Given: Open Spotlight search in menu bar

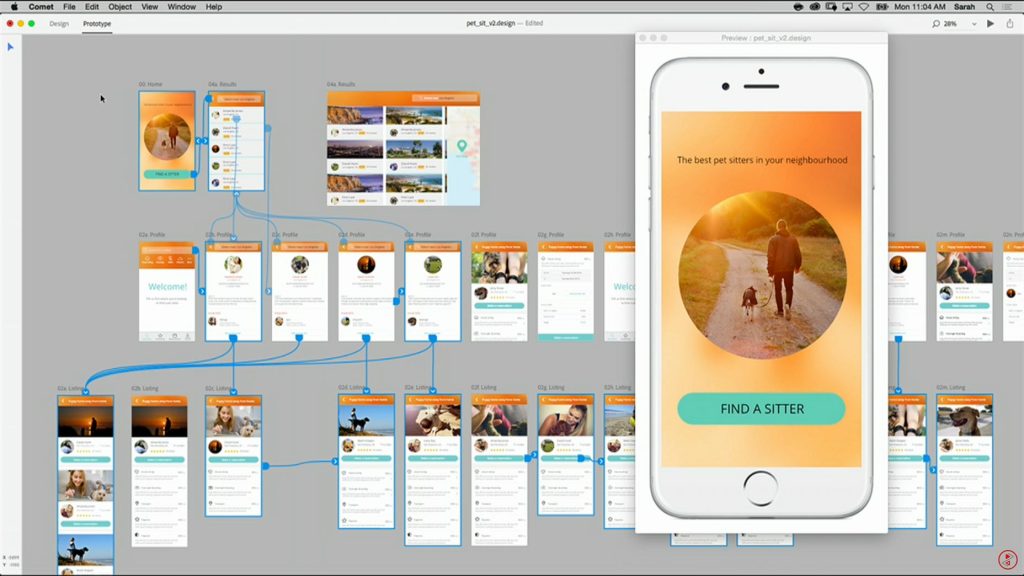Looking at the screenshot, I should pos(990,7).
